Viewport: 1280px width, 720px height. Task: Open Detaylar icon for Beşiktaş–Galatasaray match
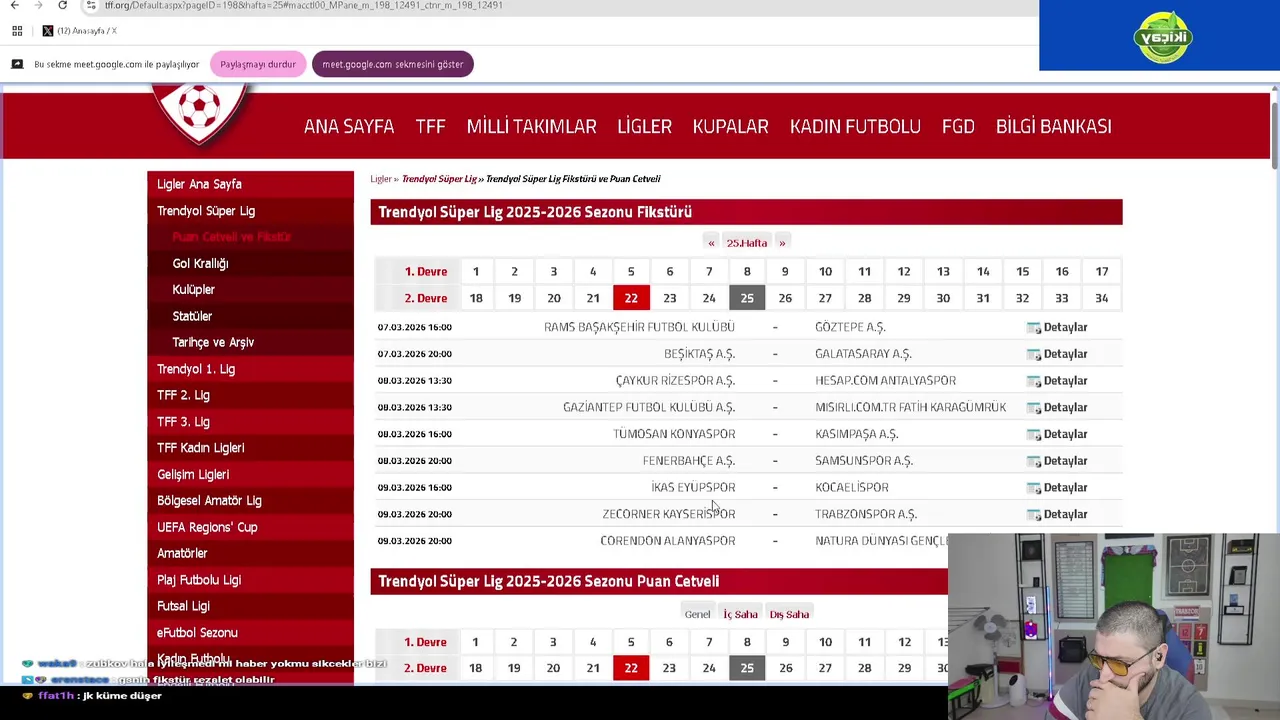pyautogui.click(x=1034, y=354)
